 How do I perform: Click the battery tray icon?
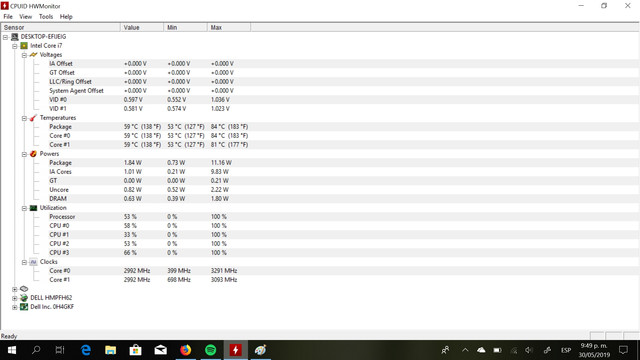tap(497, 350)
